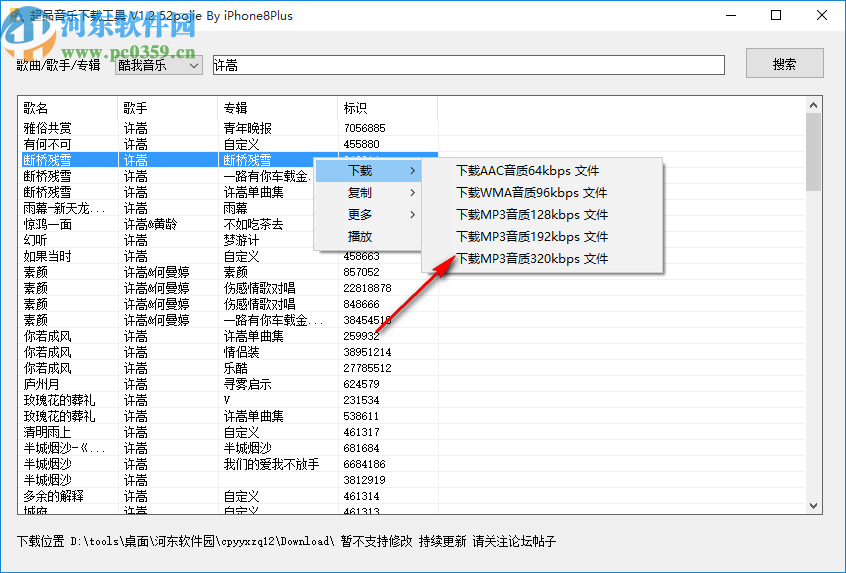Click the artist cell 许嵩&黄龄
The height and width of the screenshot is (573, 846).
point(151,224)
